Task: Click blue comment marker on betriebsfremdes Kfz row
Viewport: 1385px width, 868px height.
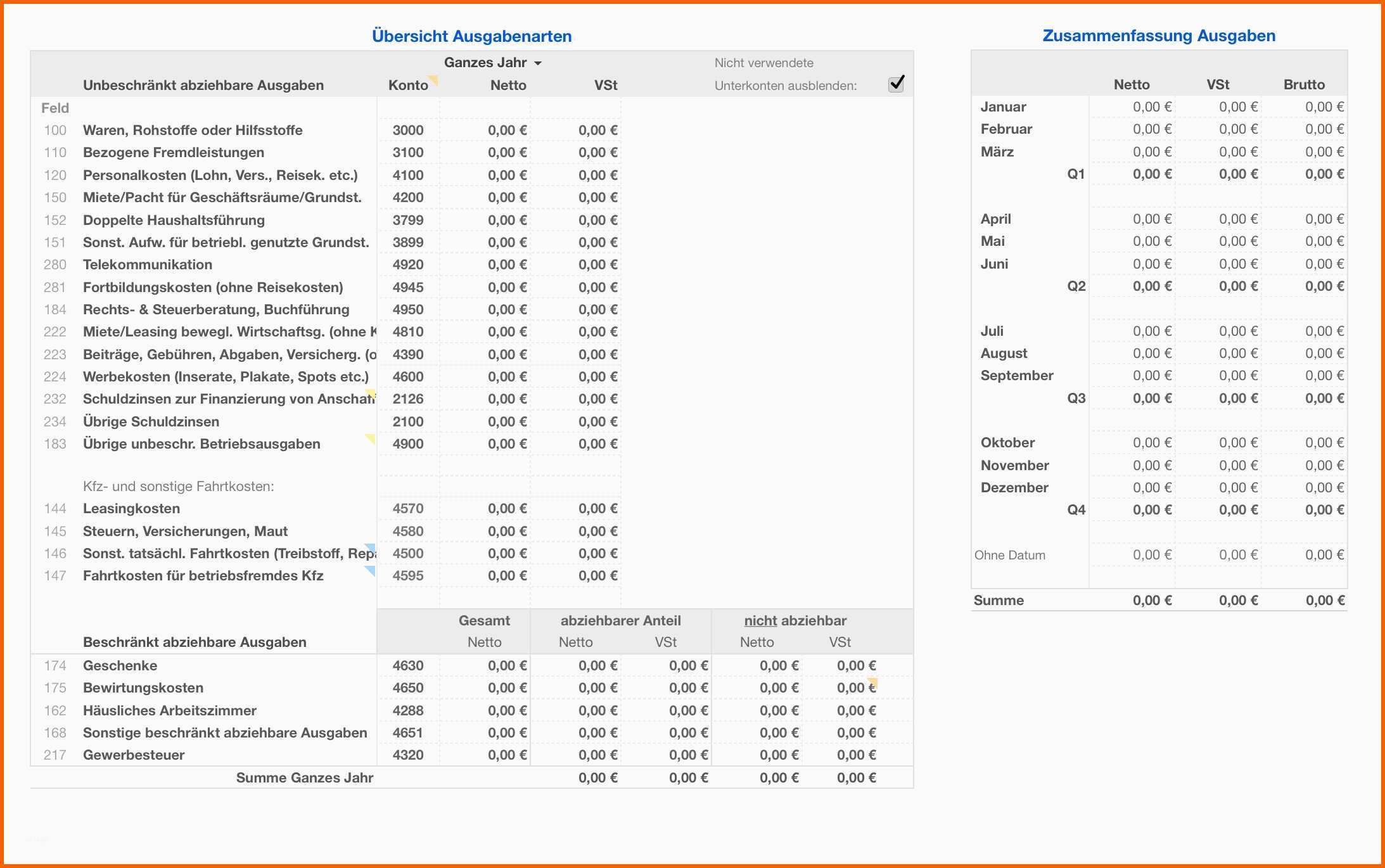Action: click(x=371, y=570)
